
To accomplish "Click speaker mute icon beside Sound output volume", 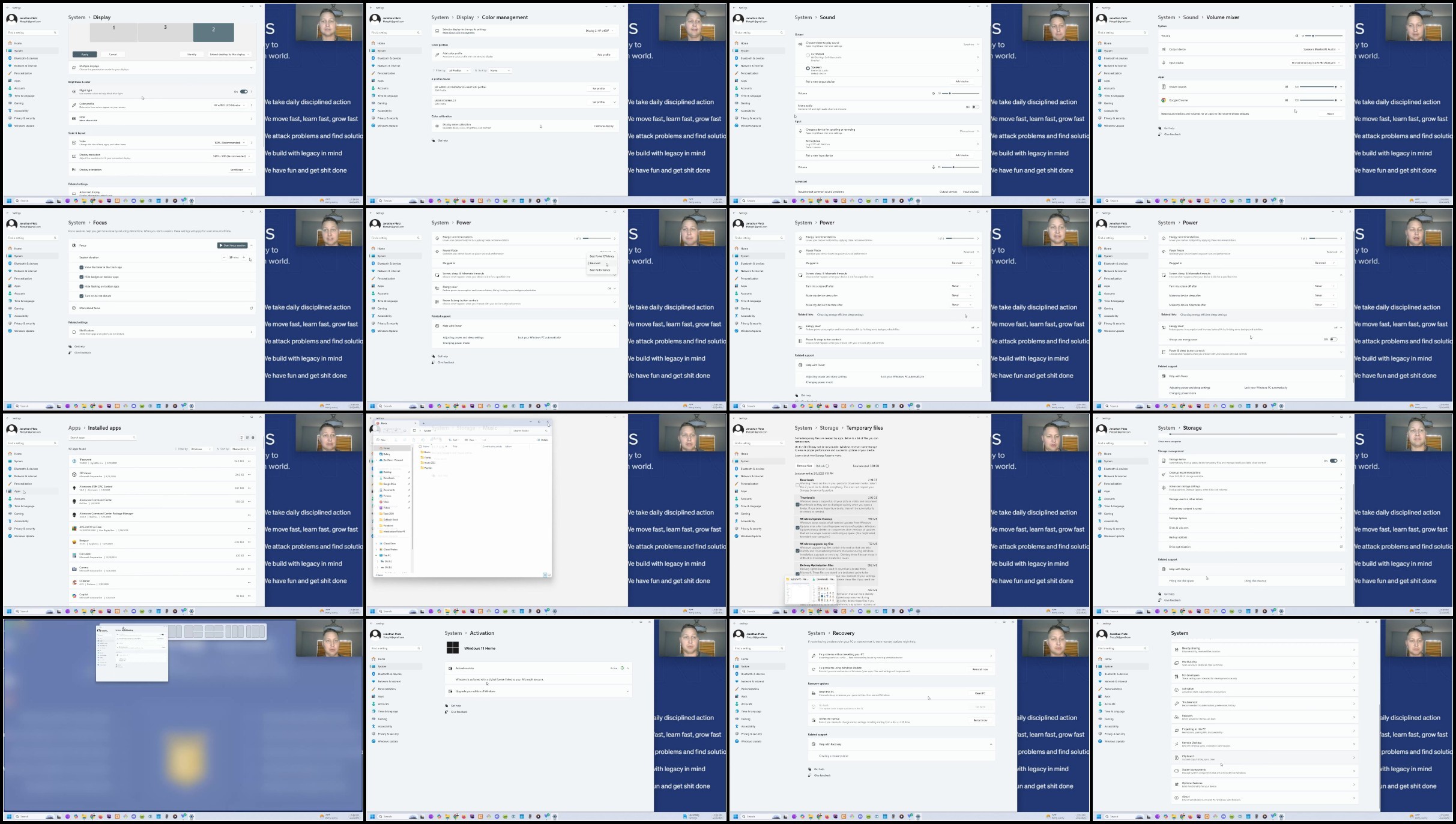I will [x=933, y=94].
